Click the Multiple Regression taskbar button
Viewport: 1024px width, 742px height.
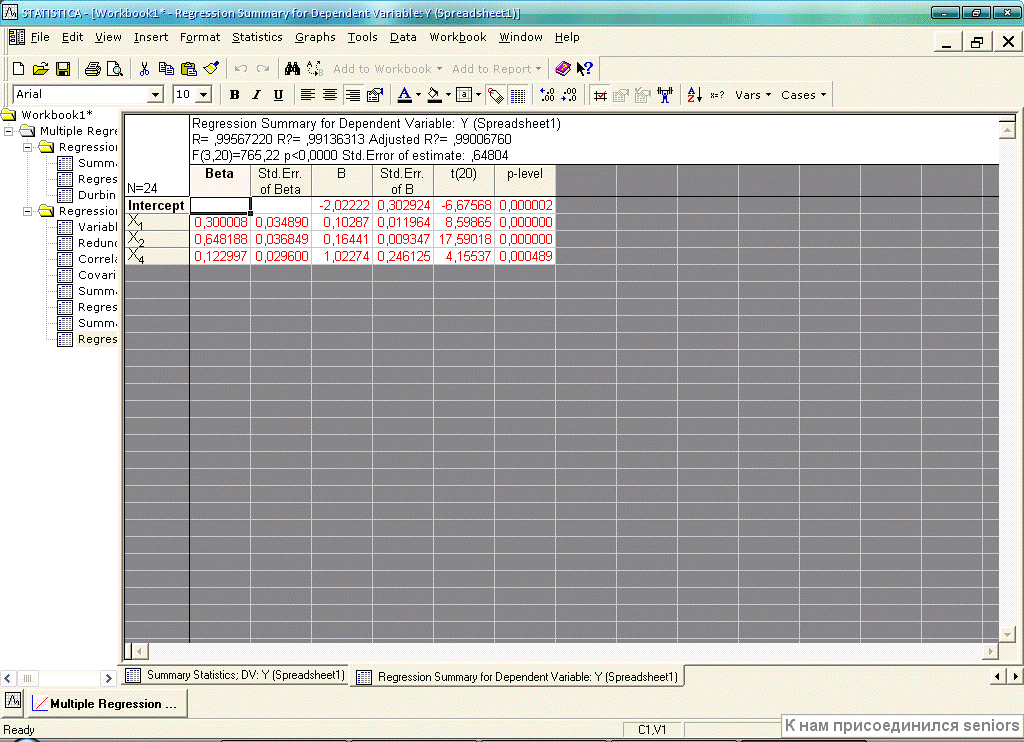click(x=105, y=704)
